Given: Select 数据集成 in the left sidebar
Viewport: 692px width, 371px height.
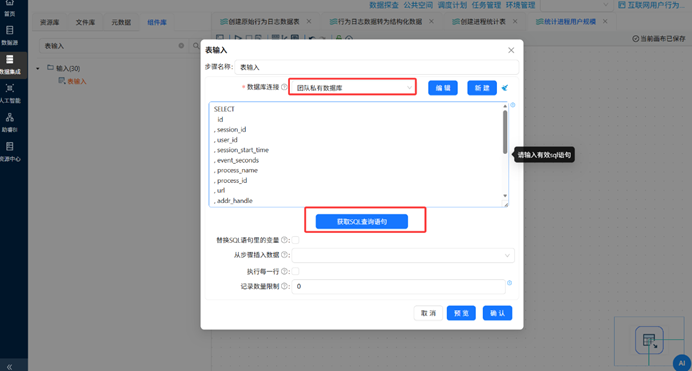Looking at the screenshot, I should pyautogui.click(x=9, y=64).
